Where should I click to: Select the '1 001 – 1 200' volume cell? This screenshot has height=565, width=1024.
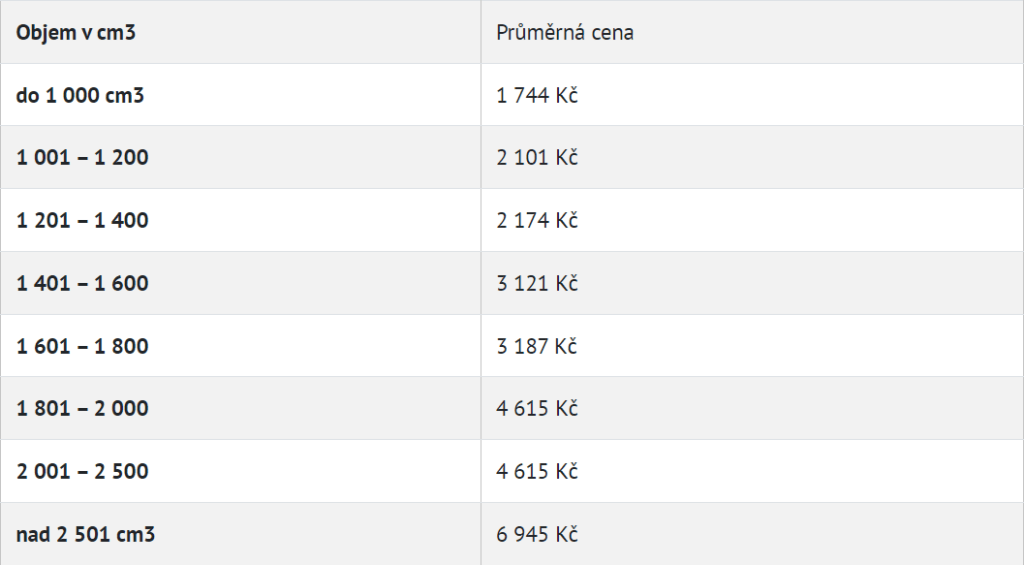click(x=82, y=158)
